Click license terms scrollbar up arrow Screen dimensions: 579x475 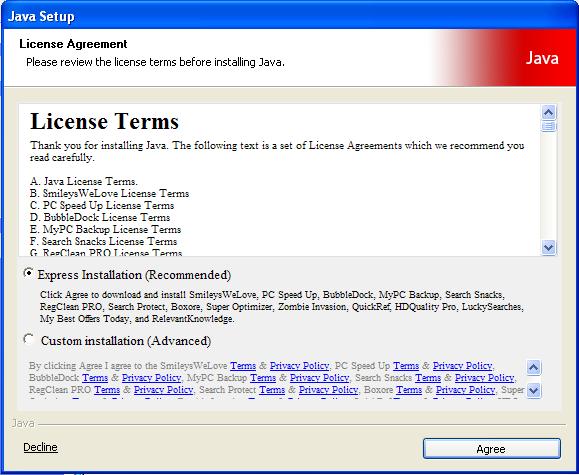[x=549, y=112]
